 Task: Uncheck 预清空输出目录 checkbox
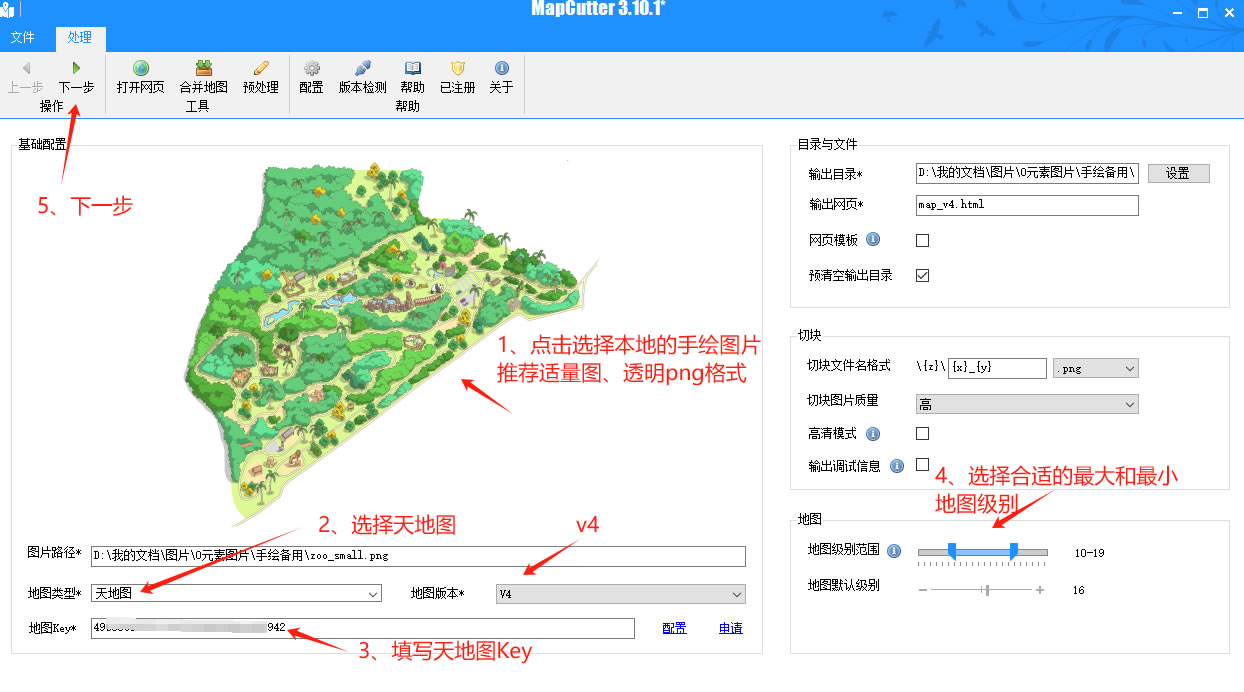(922, 275)
